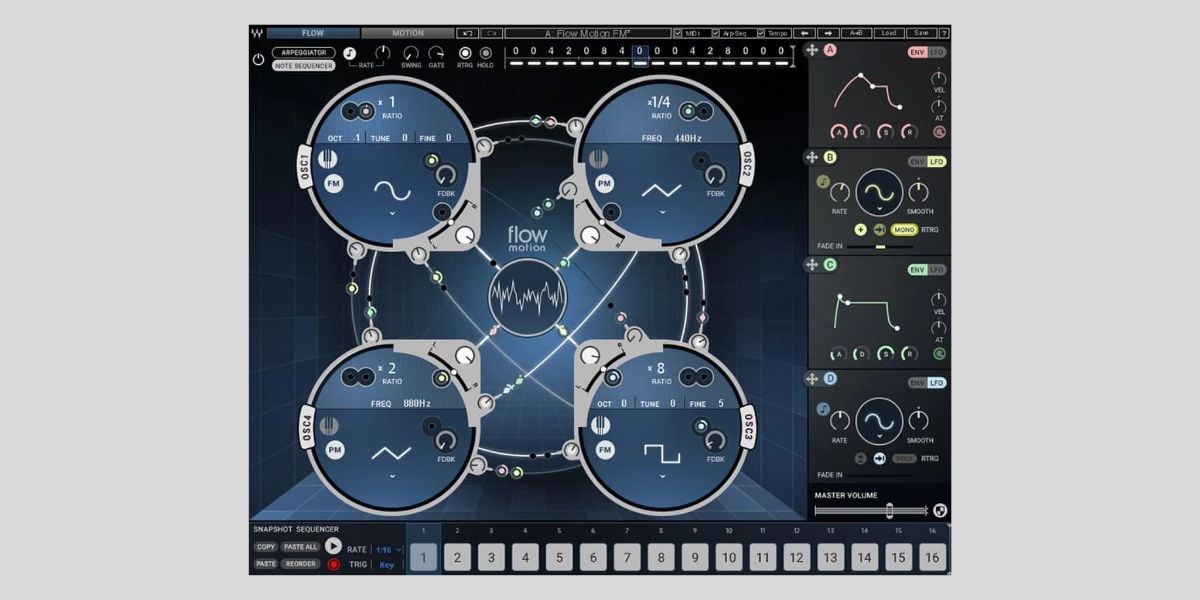Screen dimensions: 1200x600
Task: Switch modulator B to ENV
Action: coord(917,161)
